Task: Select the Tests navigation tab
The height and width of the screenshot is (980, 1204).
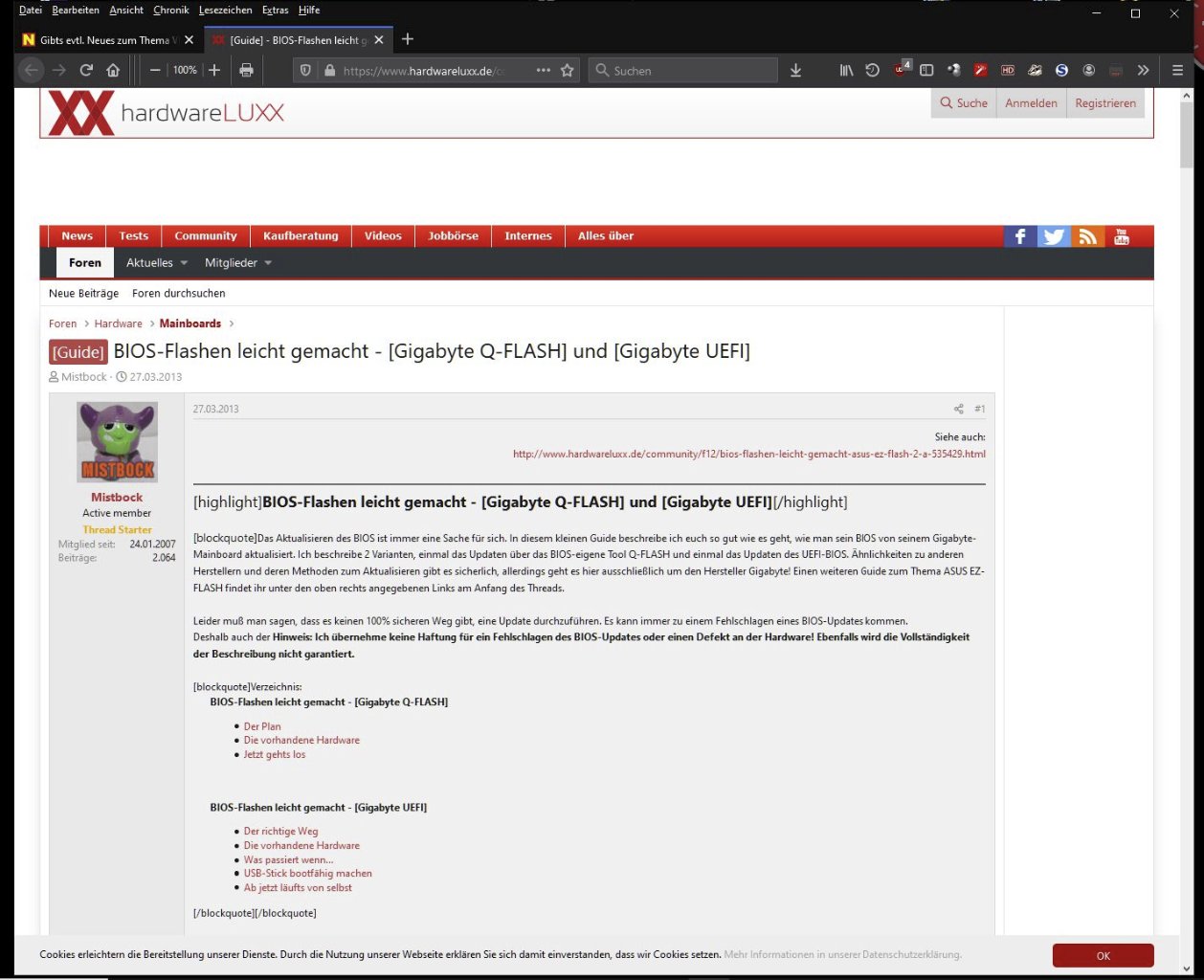Action: tap(134, 236)
